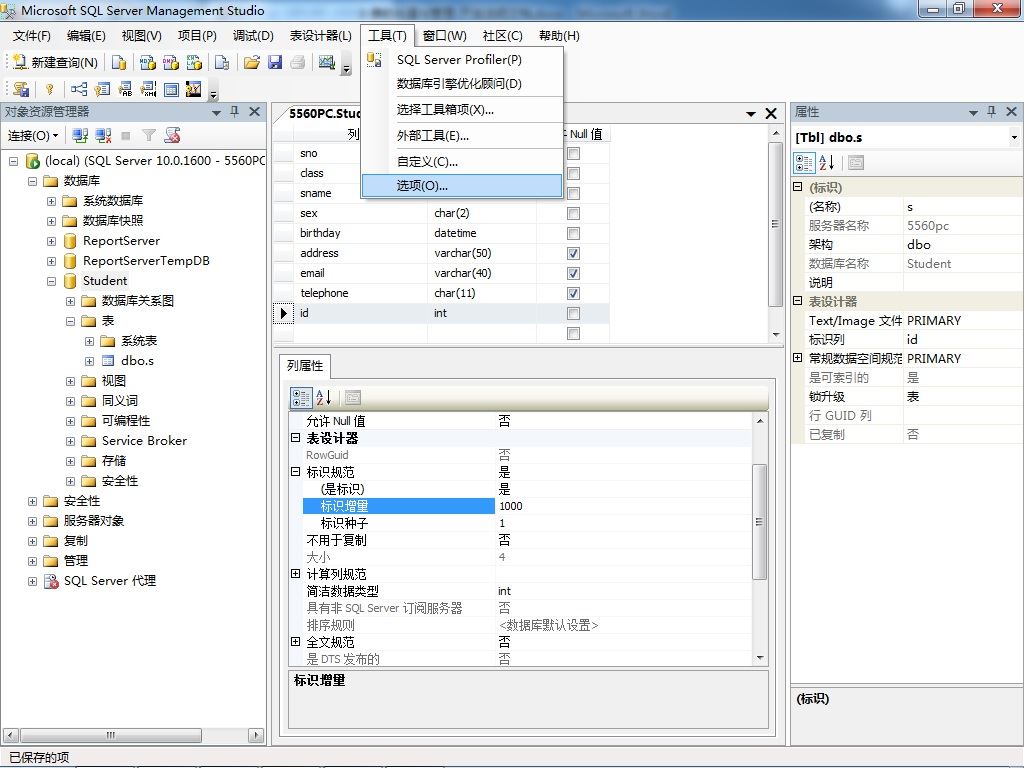Click the MDX query icon
Image resolution: width=1024 pixels, height=768 pixels.
(148, 62)
